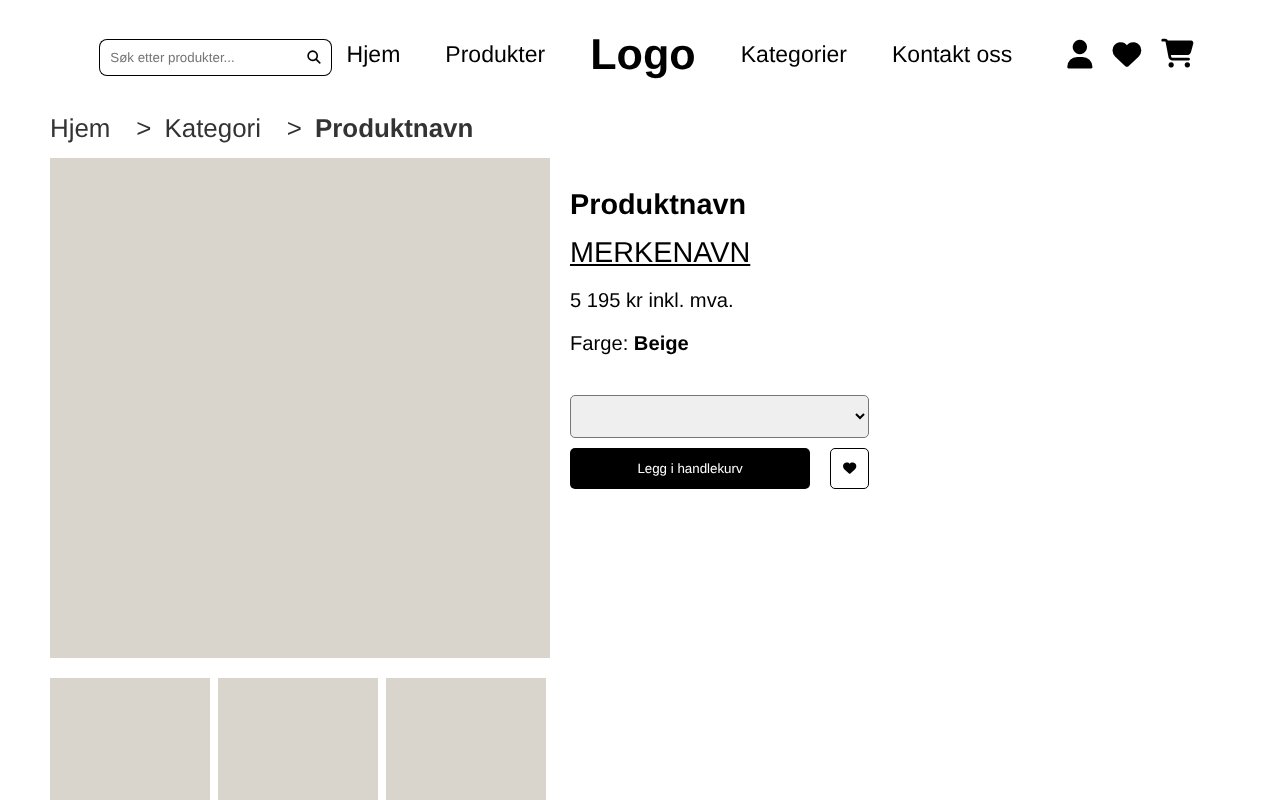The width and height of the screenshot is (1280, 800).
Task: Open Produkter in navigation menu
Action: point(495,55)
